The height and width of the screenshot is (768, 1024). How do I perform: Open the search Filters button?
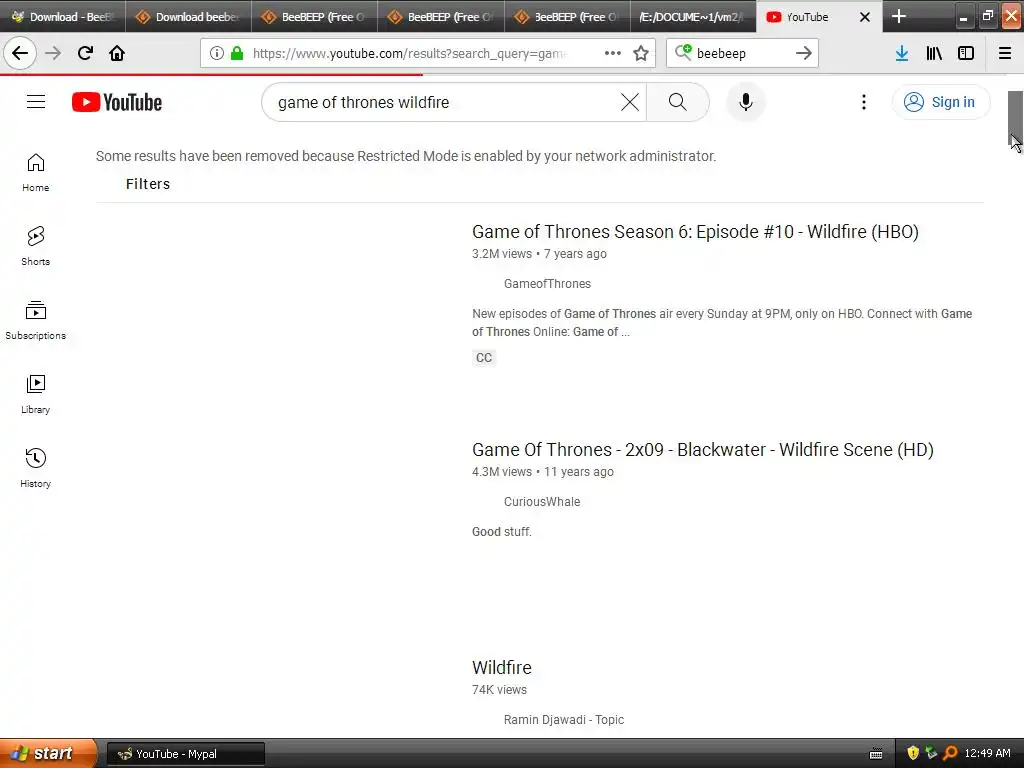tap(148, 184)
